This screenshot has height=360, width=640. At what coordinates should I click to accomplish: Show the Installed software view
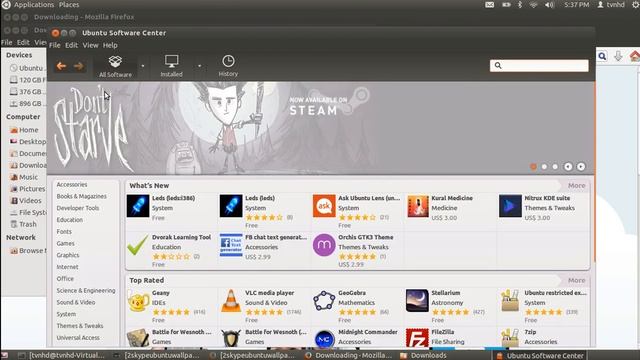click(171, 66)
